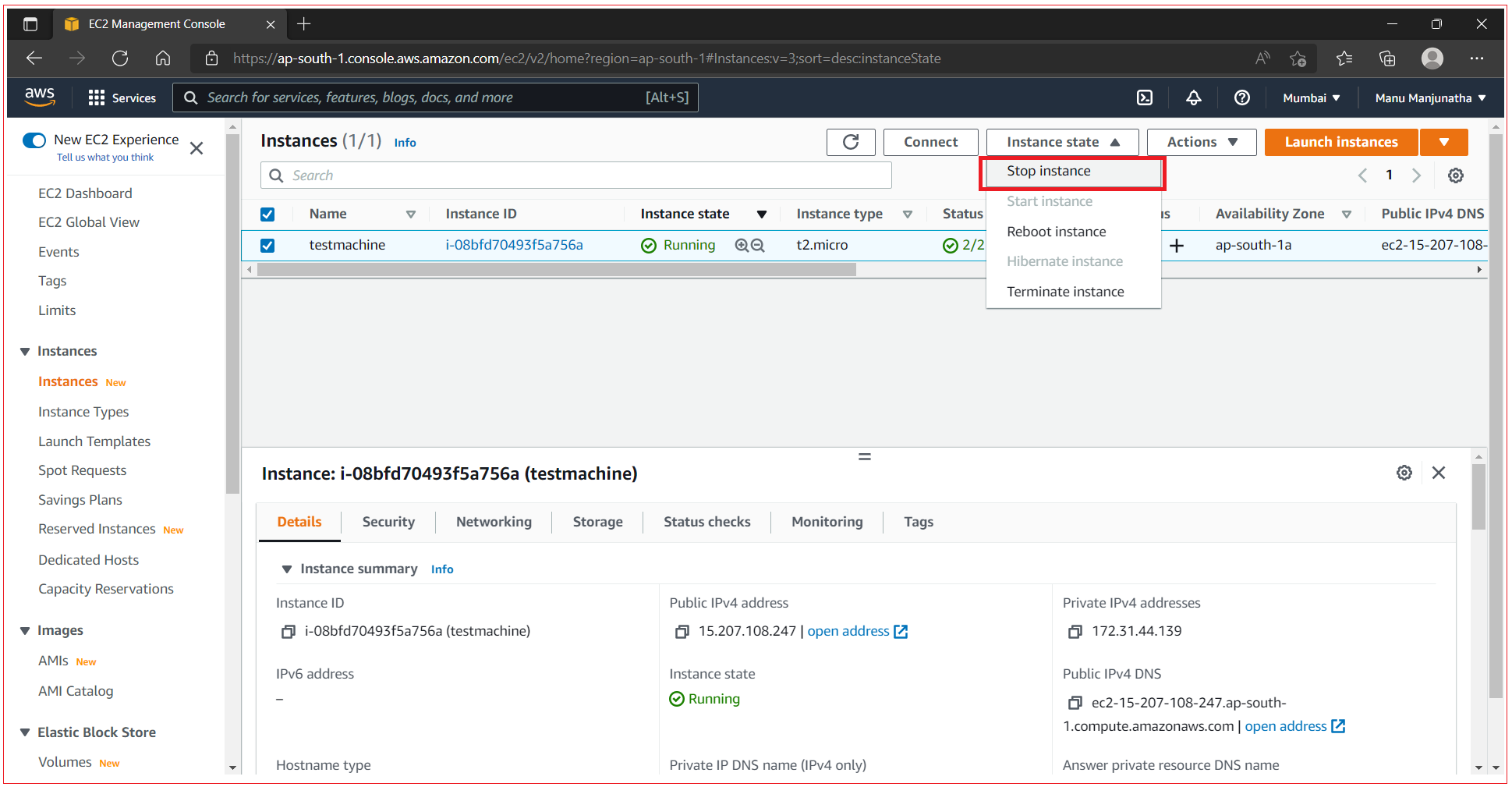This screenshot has width=1512, height=787.
Task: Select Stop instance from the menu
Action: pos(1073,172)
